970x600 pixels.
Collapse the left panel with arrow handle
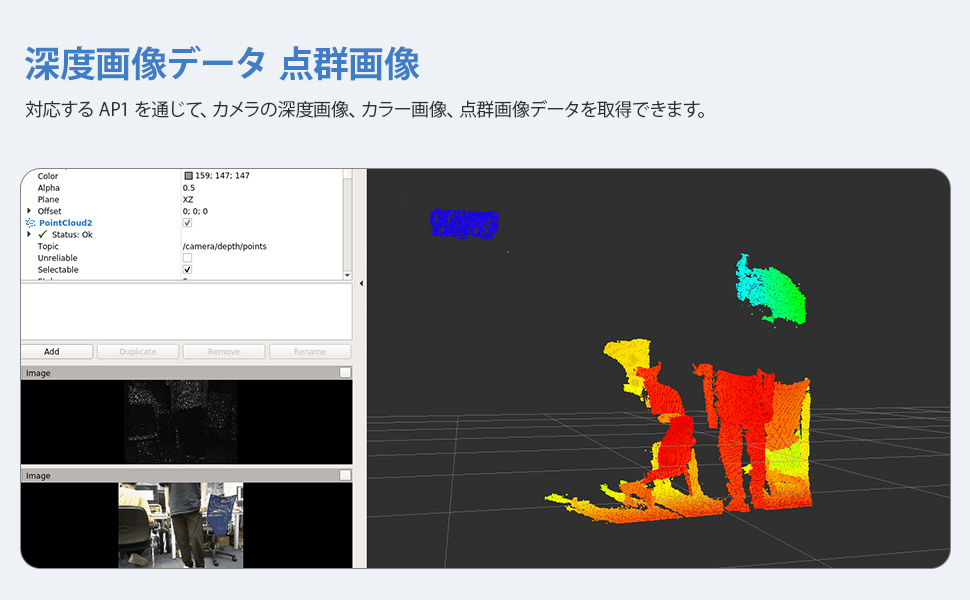(x=361, y=283)
